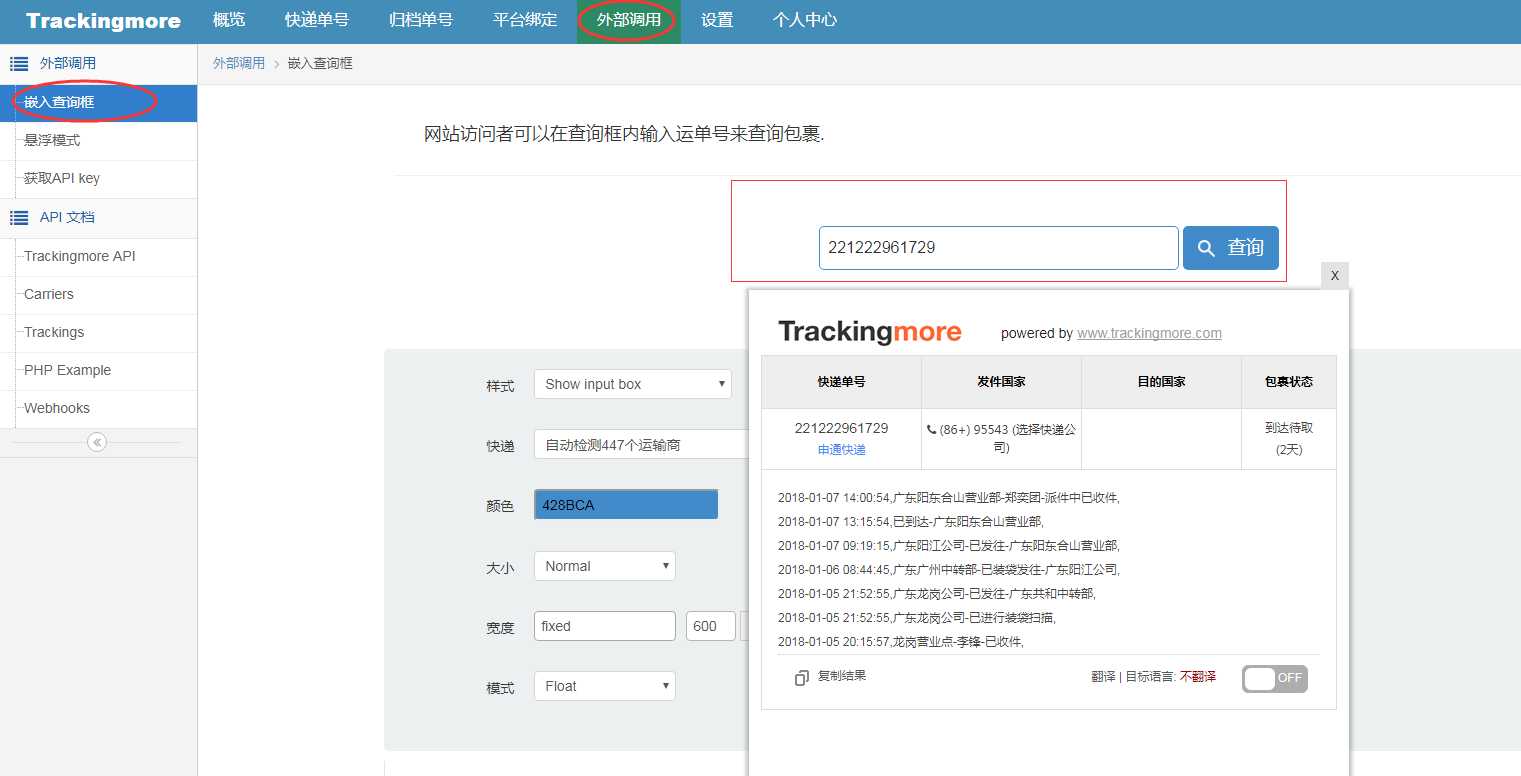Click the 2018-01-07 13:15:54 tracking entry

911,522
